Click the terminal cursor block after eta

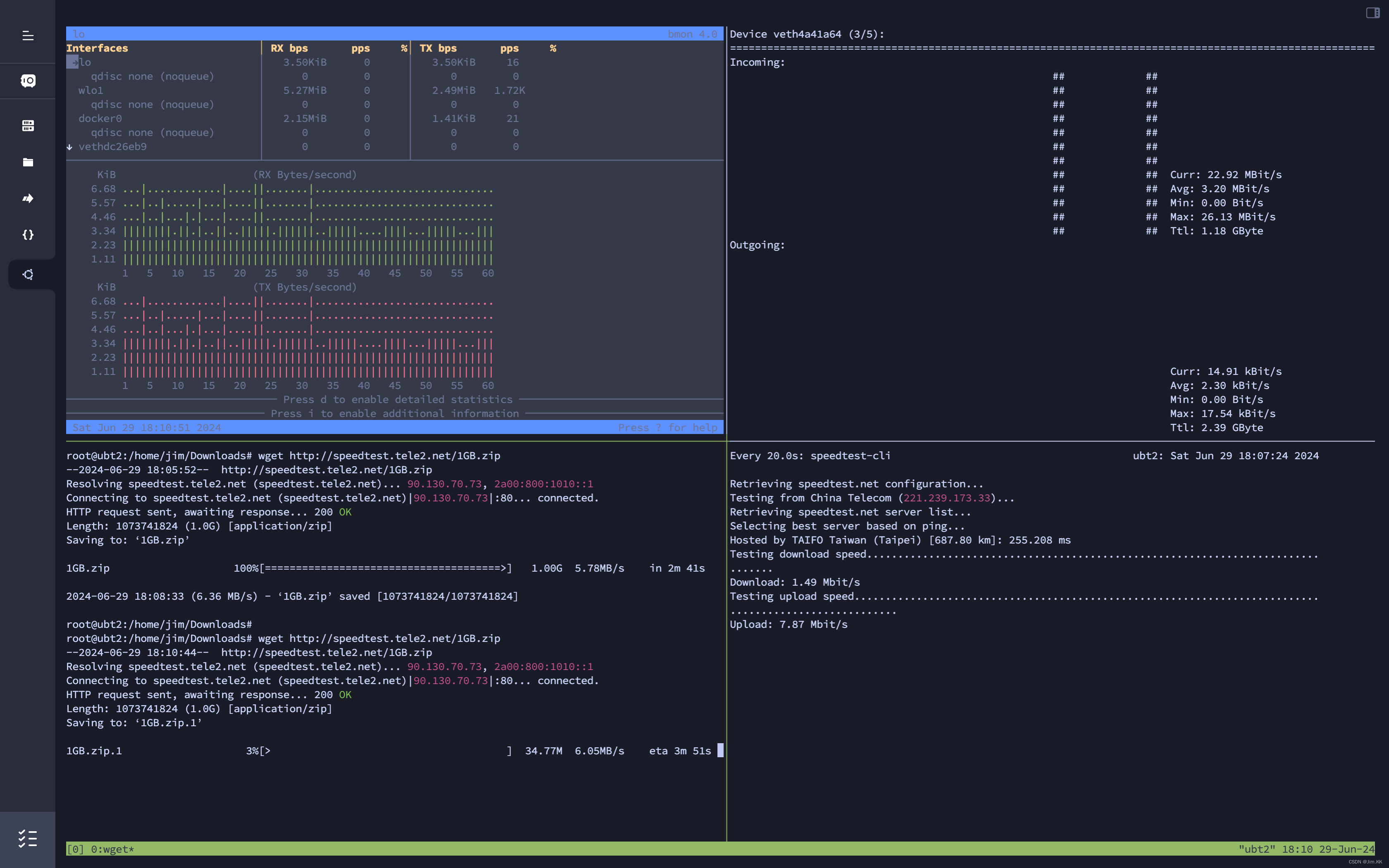720,751
